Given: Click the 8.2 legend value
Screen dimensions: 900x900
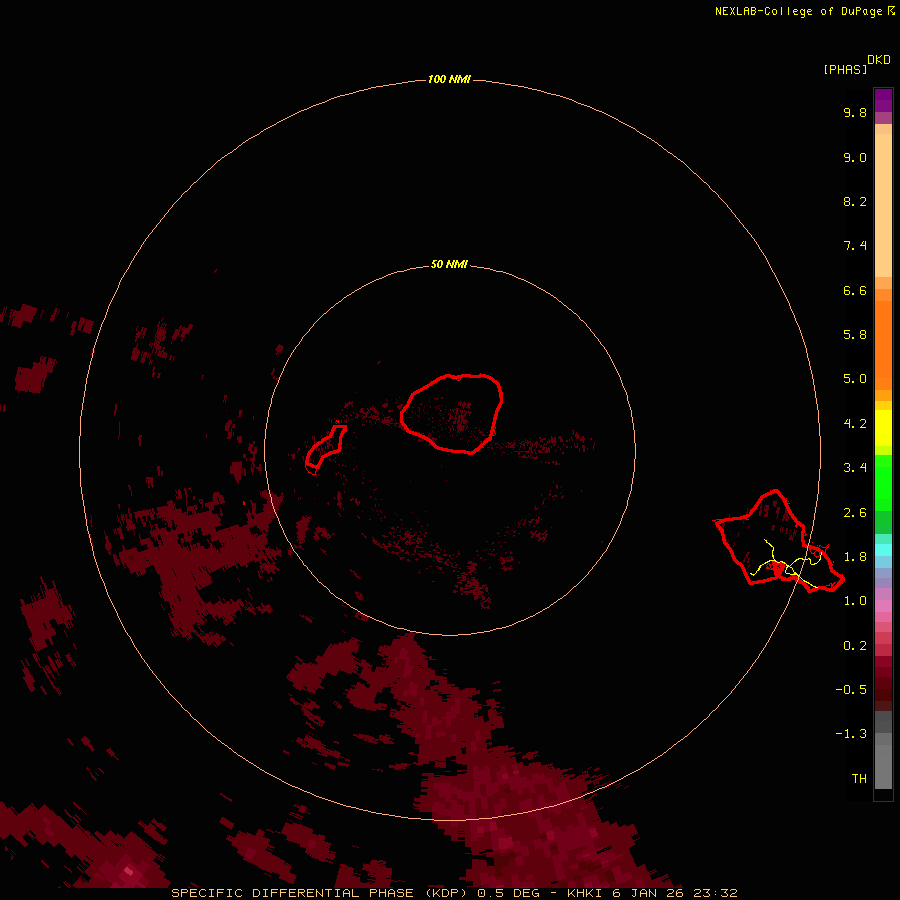Looking at the screenshot, I should click(855, 201).
